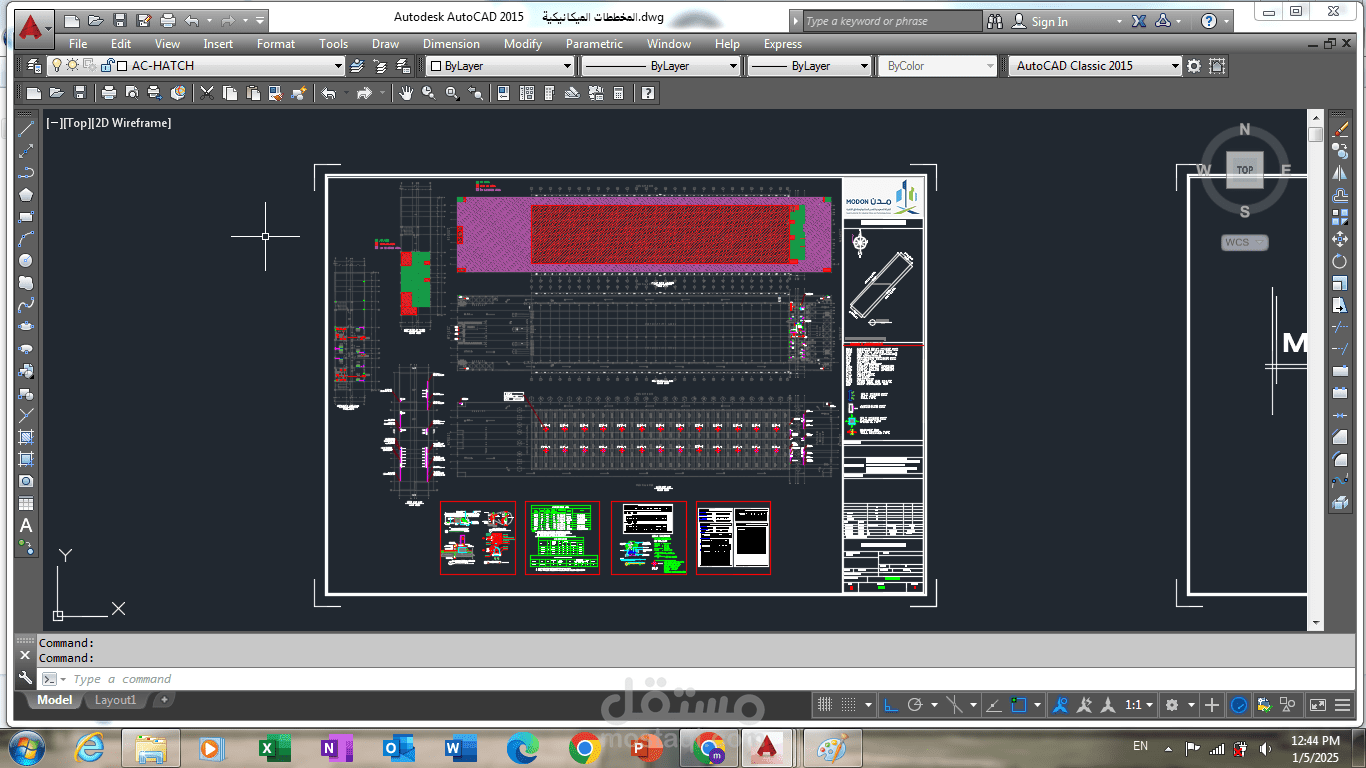The height and width of the screenshot is (768, 1366).
Task: Select the Circle draw tool
Action: point(26,261)
